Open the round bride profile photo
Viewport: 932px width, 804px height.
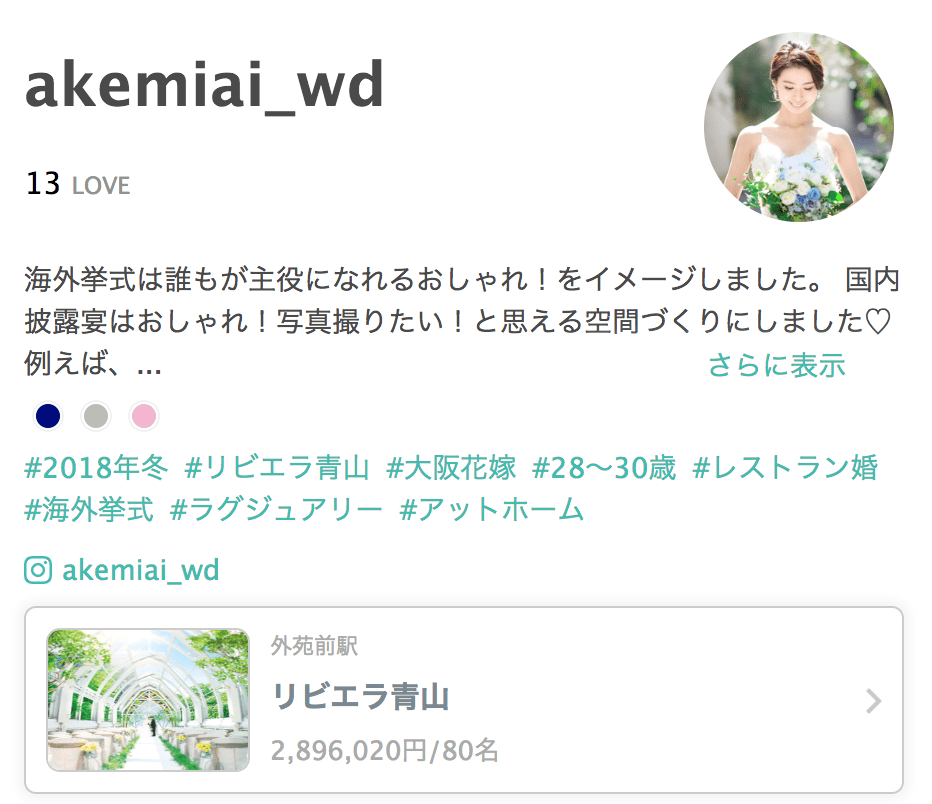(799, 127)
